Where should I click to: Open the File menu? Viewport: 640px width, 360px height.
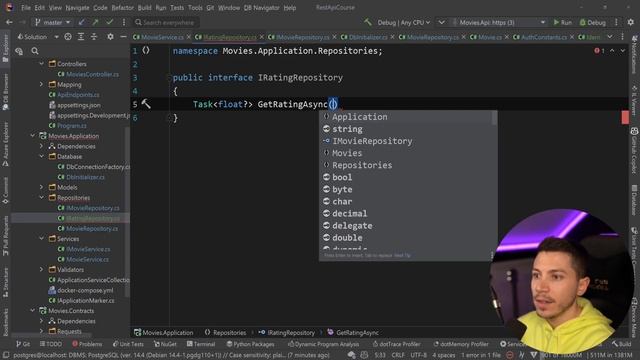pos(26,8)
